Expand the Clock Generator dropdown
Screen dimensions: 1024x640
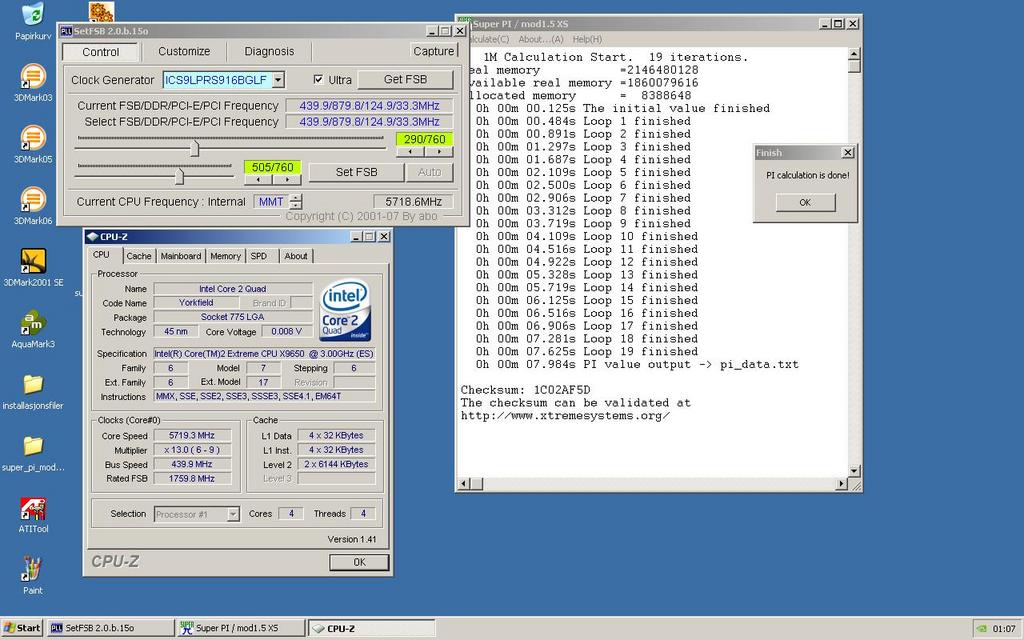(278, 80)
